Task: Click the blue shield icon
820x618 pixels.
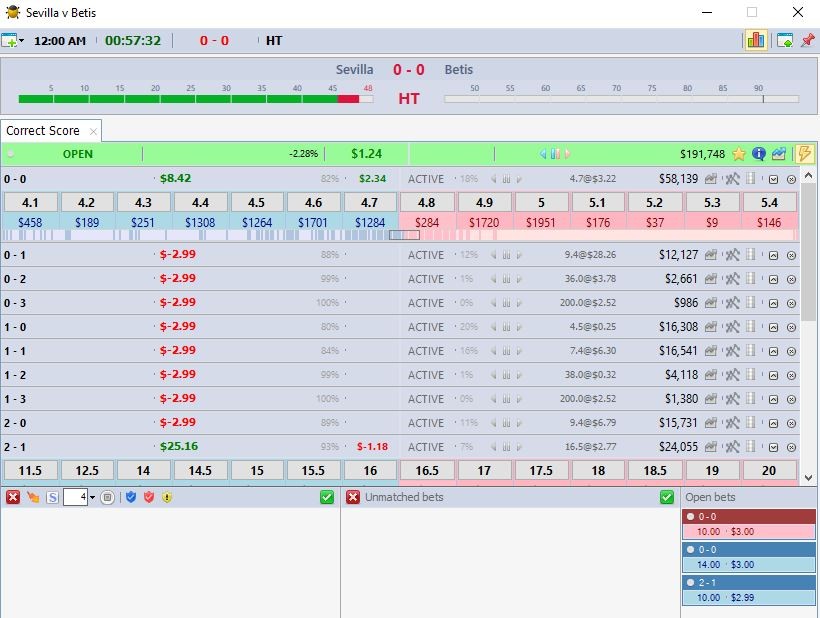Action: (x=131, y=497)
